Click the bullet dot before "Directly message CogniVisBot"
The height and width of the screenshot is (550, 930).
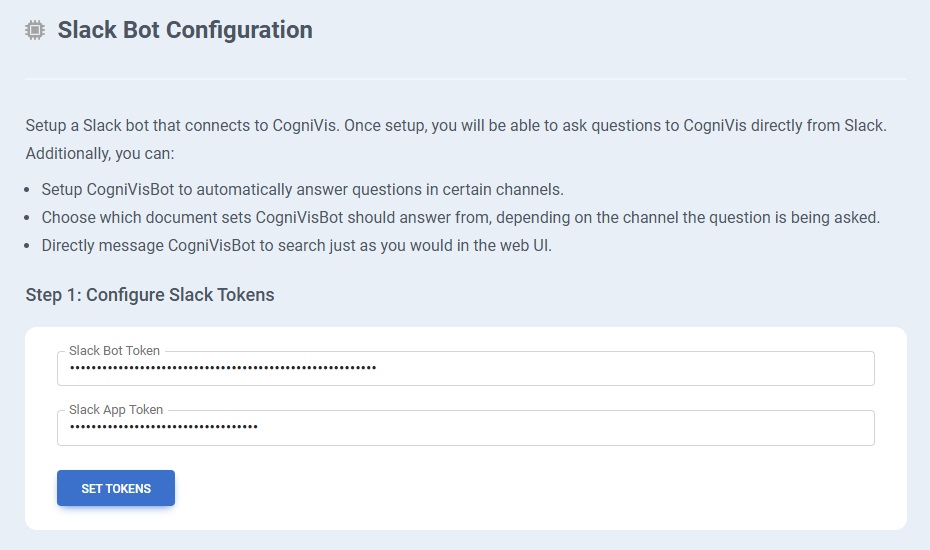pos(29,245)
